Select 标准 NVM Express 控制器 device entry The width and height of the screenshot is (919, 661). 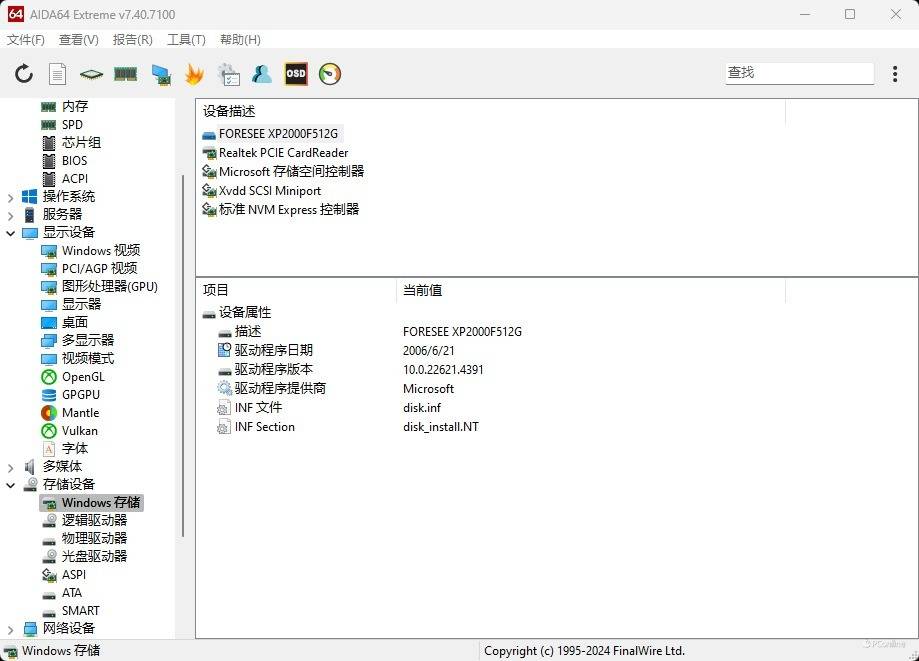pyautogui.click(x=288, y=210)
